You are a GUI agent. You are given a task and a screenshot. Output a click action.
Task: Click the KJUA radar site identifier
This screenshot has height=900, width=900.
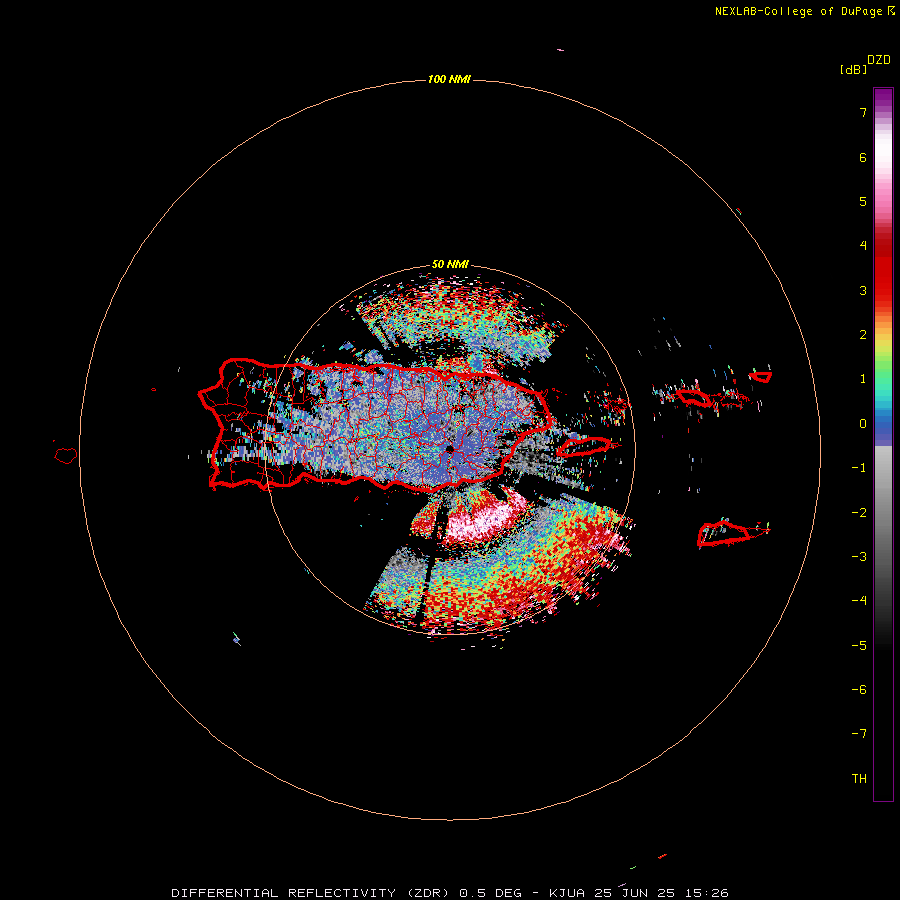[x=567, y=893]
